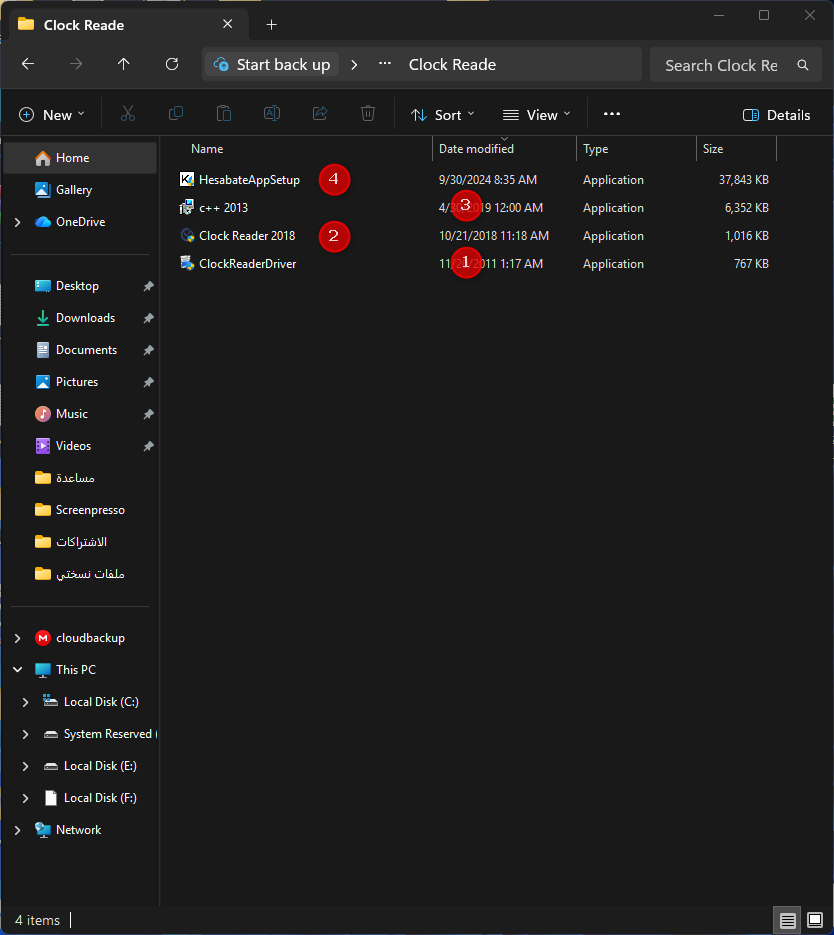Click the Forward navigation arrow
Viewport: 834px width, 935px height.
(76, 64)
